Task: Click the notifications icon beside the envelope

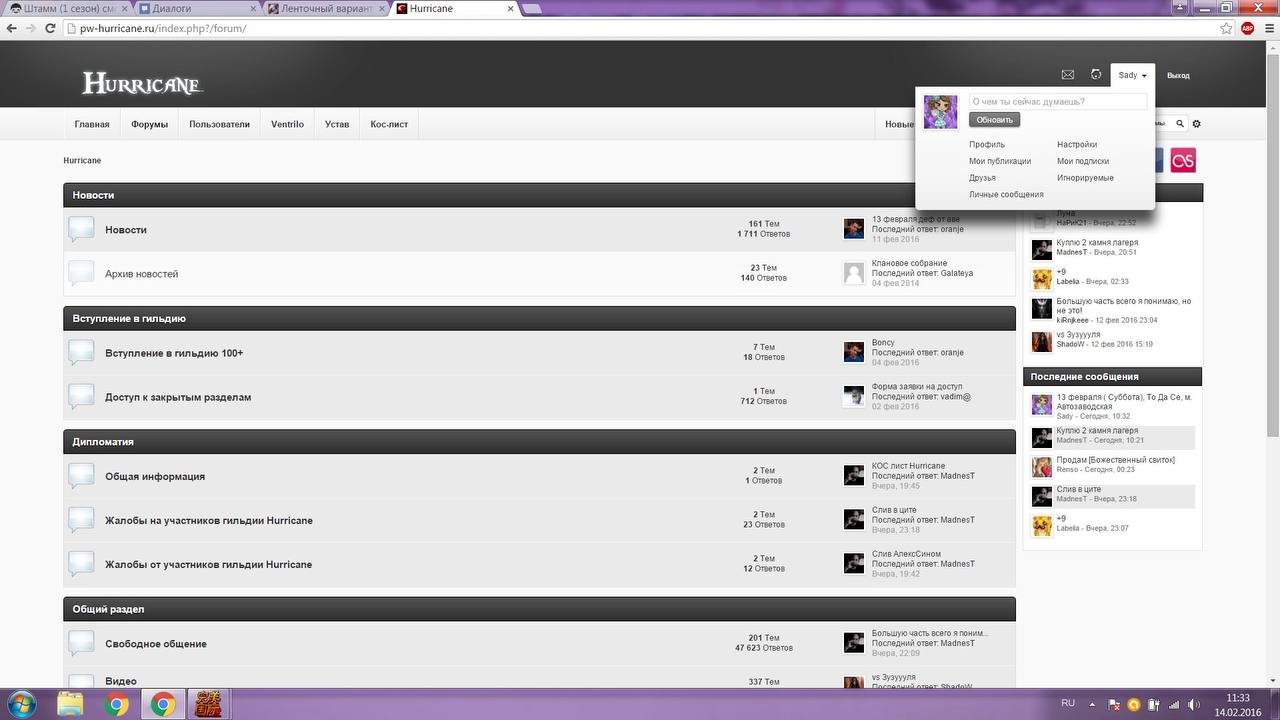Action: 1096,75
